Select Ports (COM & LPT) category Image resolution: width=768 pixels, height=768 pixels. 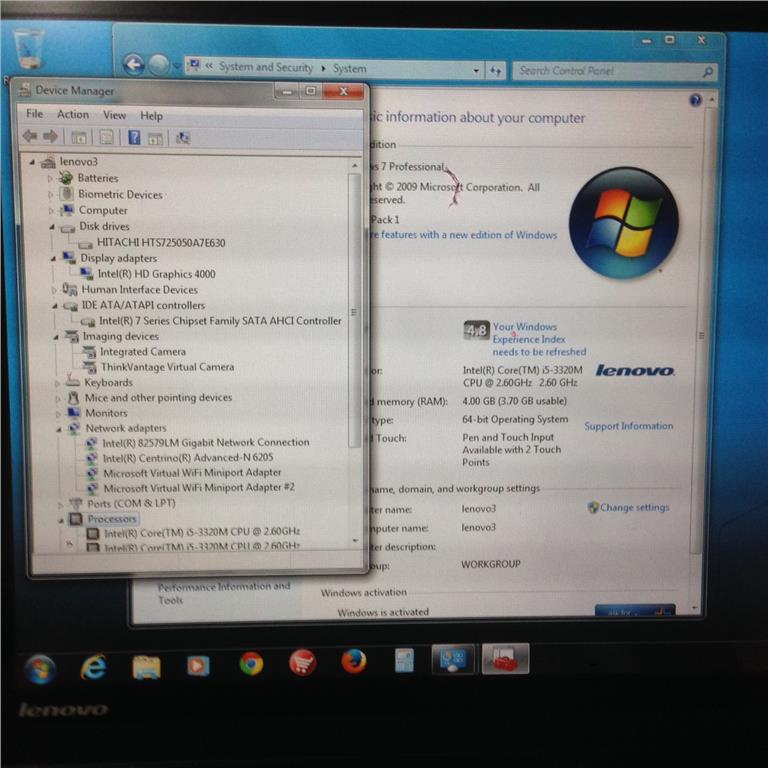pos(131,503)
